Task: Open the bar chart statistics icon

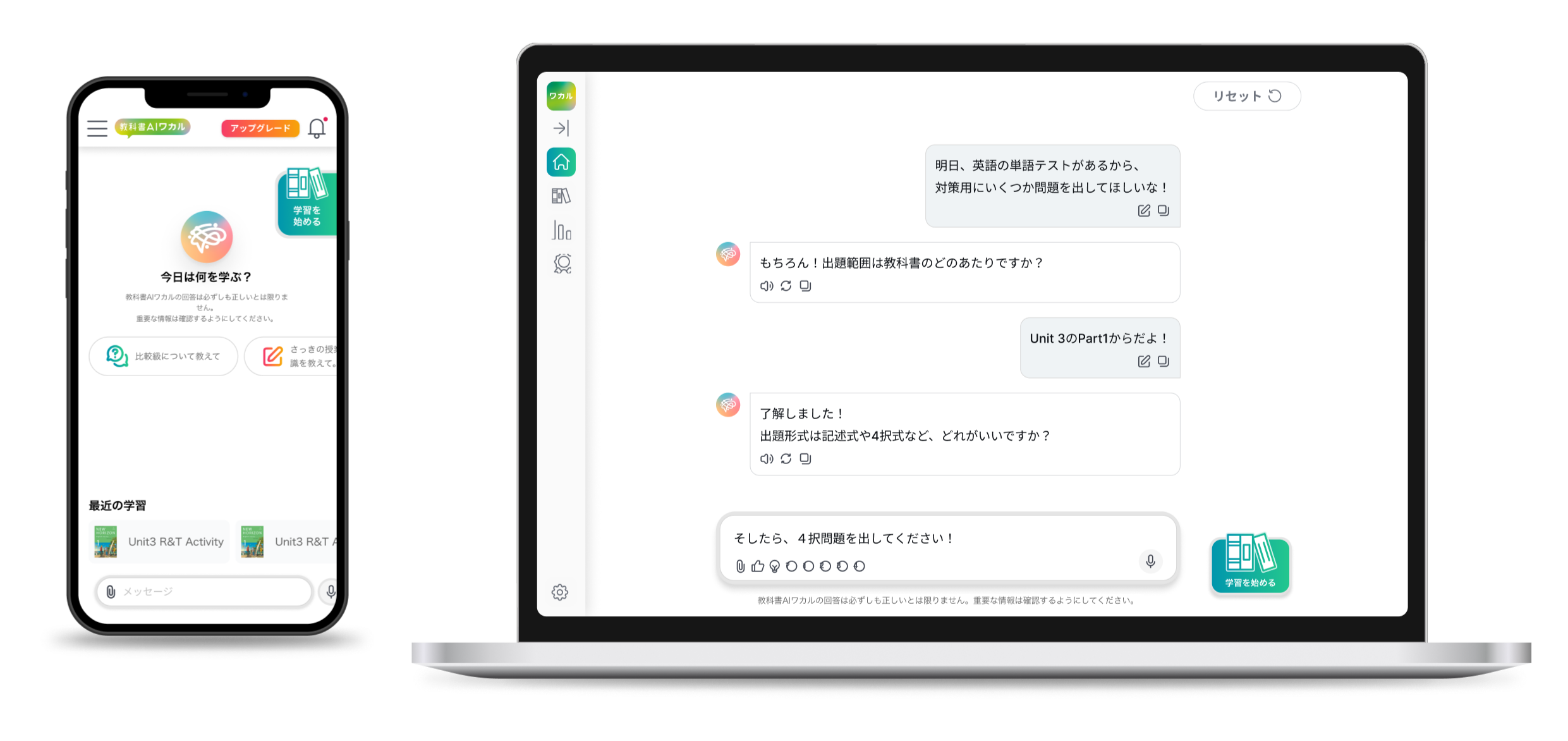Action: [561, 230]
